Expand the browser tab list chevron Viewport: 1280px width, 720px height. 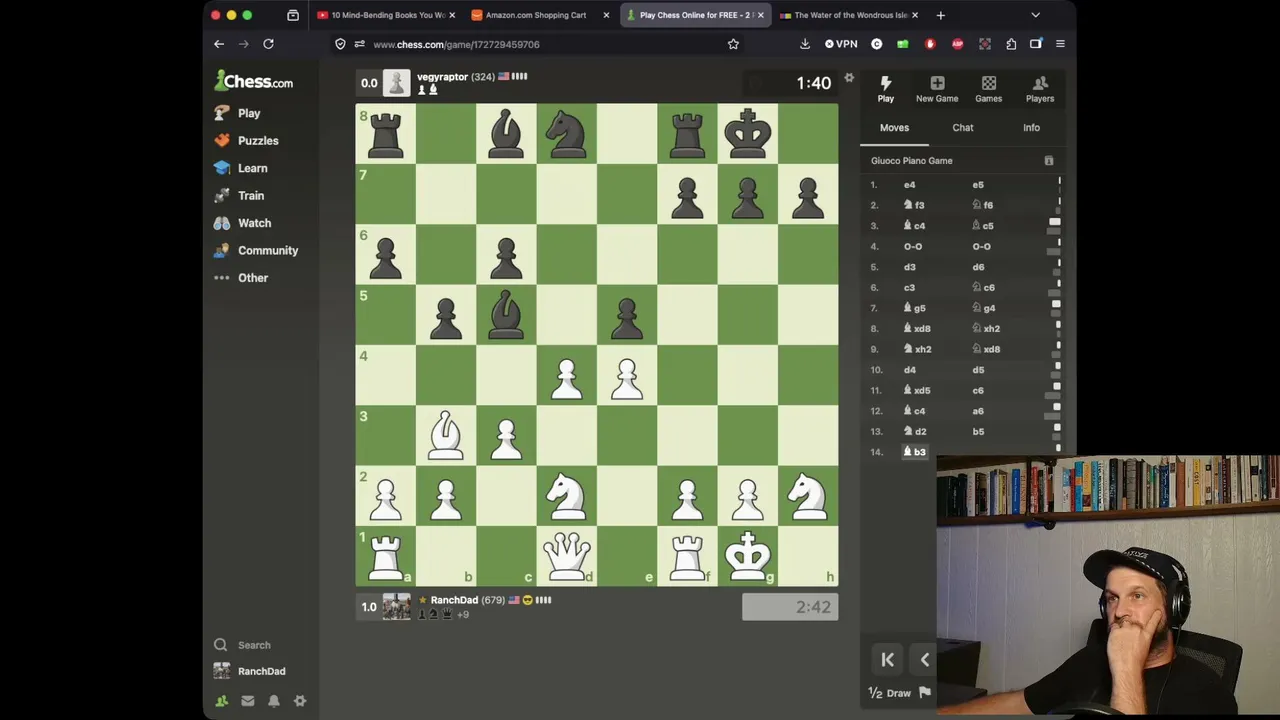(x=1036, y=15)
